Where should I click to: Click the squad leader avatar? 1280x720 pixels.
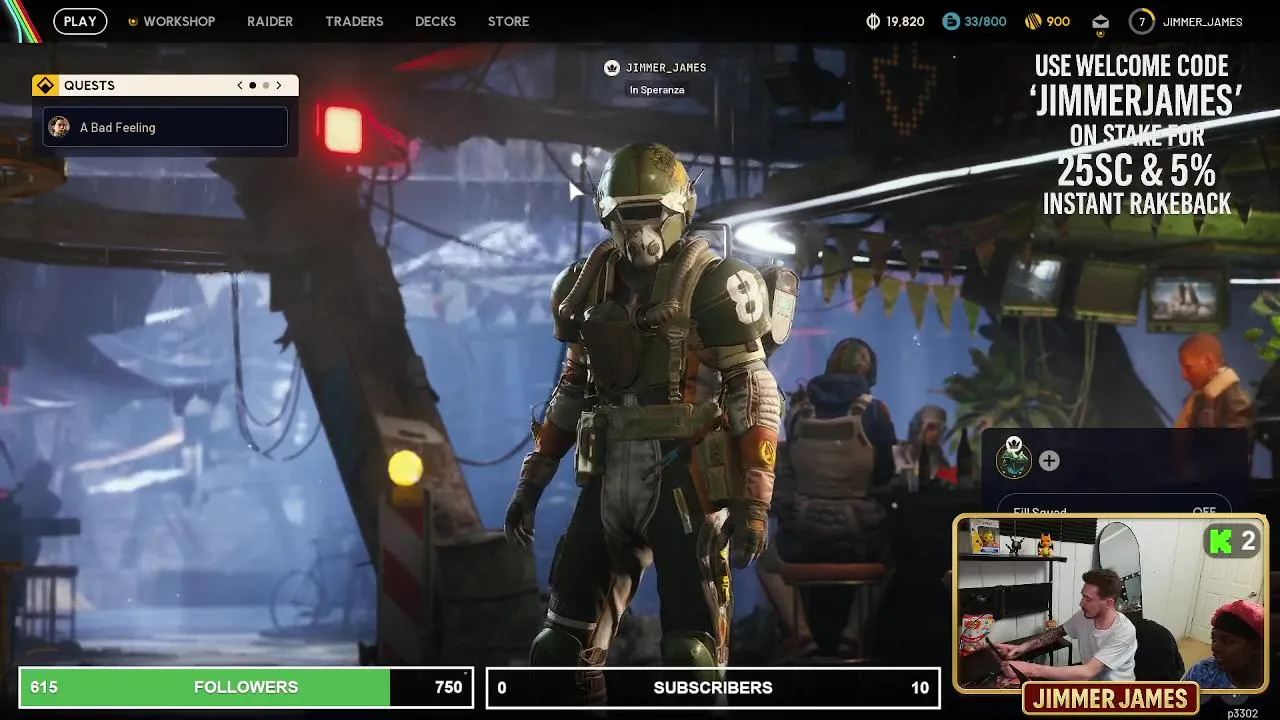point(1014,460)
